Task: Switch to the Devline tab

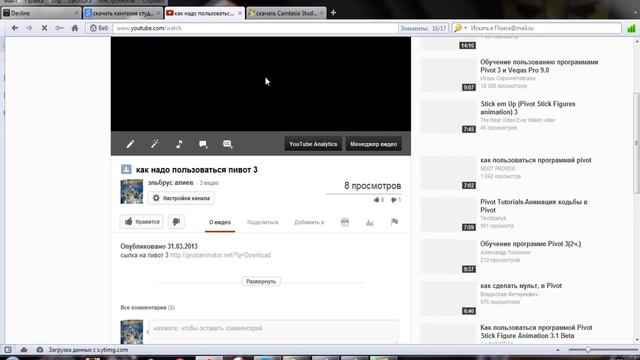Action: pyautogui.click(x=41, y=13)
